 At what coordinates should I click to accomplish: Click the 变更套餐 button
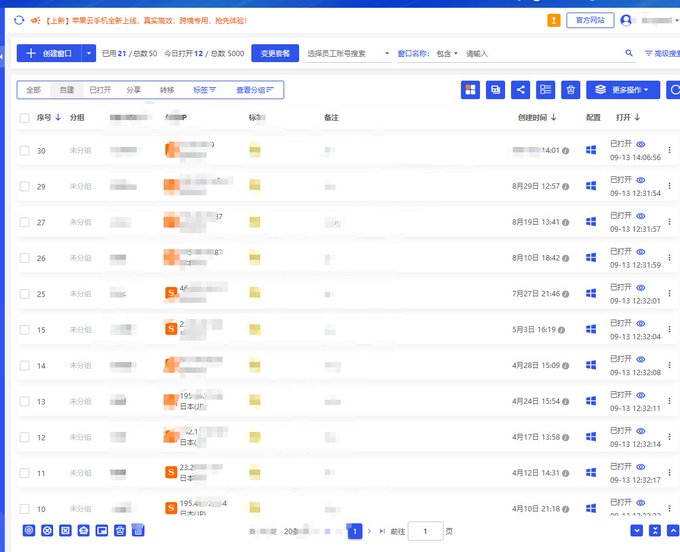[275, 53]
